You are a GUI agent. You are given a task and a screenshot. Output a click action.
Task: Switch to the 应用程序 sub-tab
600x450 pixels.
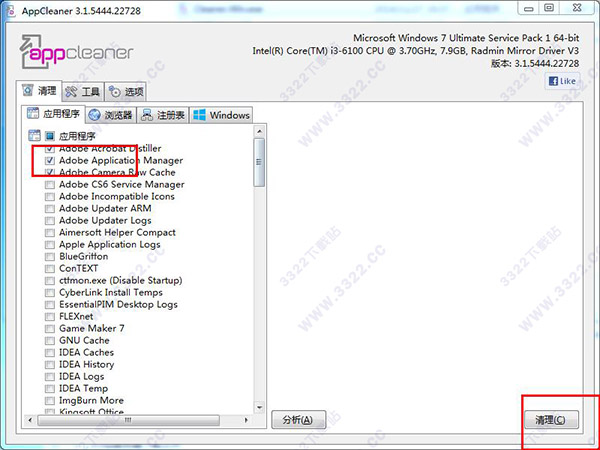[53, 114]
